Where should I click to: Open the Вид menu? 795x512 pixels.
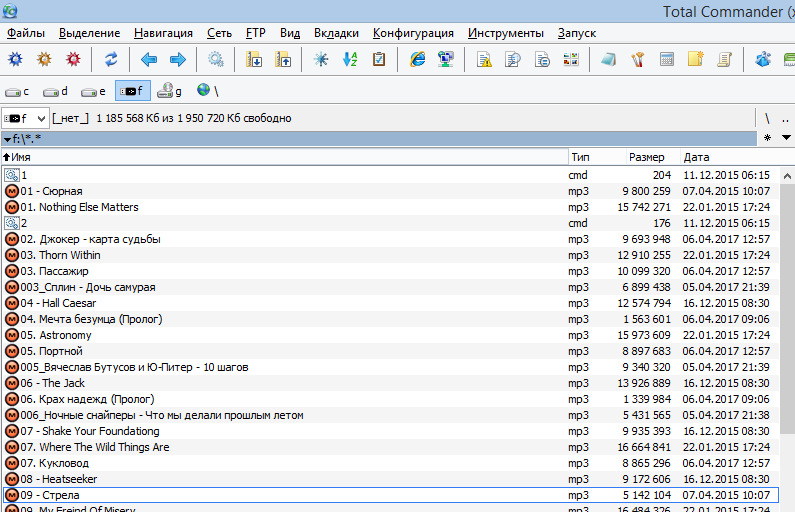[290, 33]
